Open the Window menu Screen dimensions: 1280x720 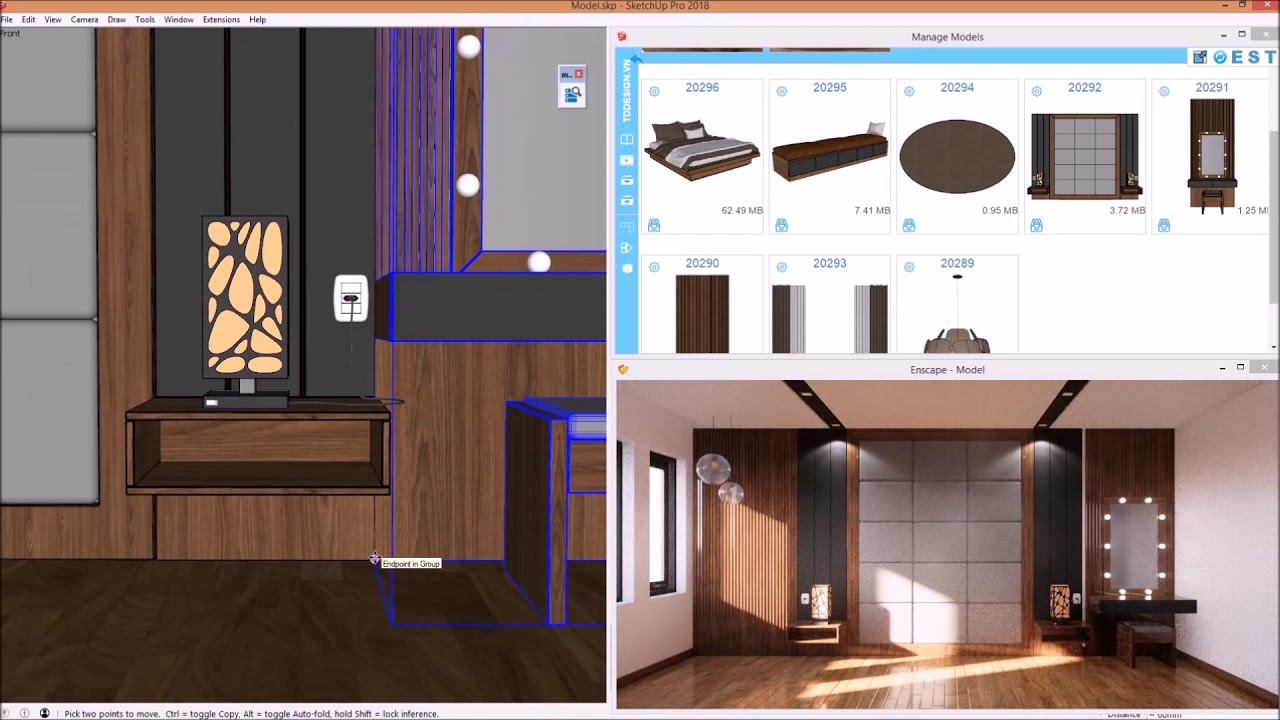click(179, 19)
